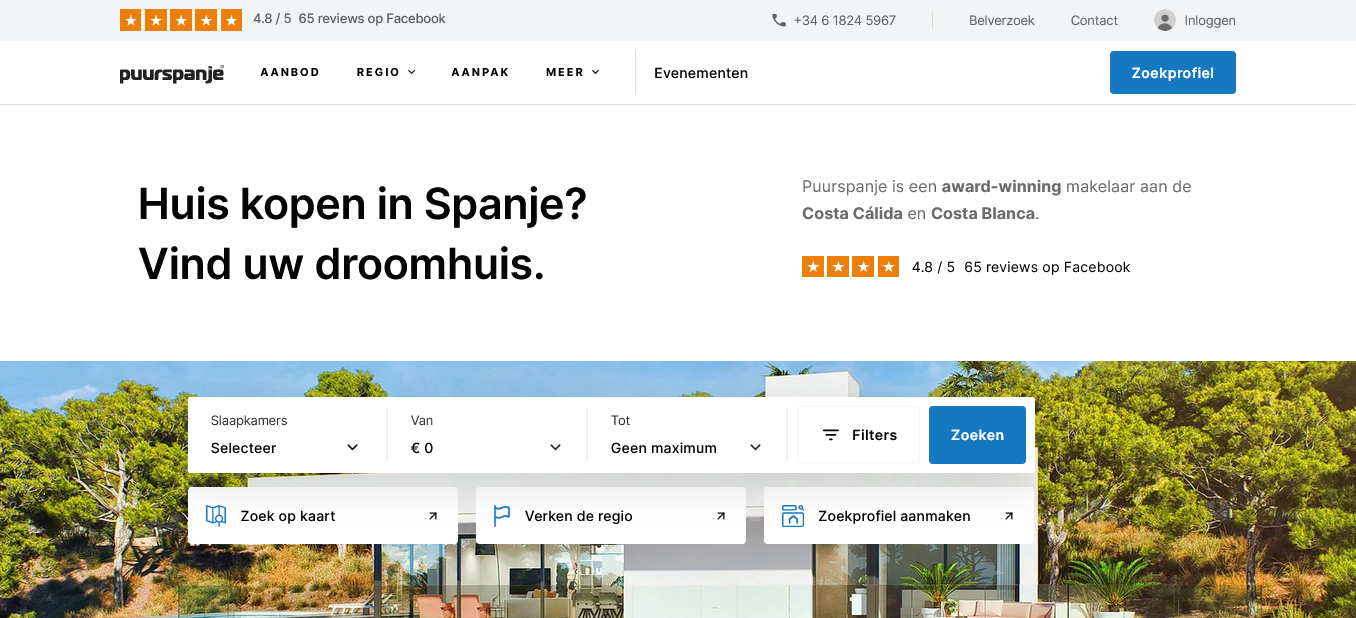Open the Aanbod menu item
Screen dimensions: 1356x618
(x=290, y=72)
